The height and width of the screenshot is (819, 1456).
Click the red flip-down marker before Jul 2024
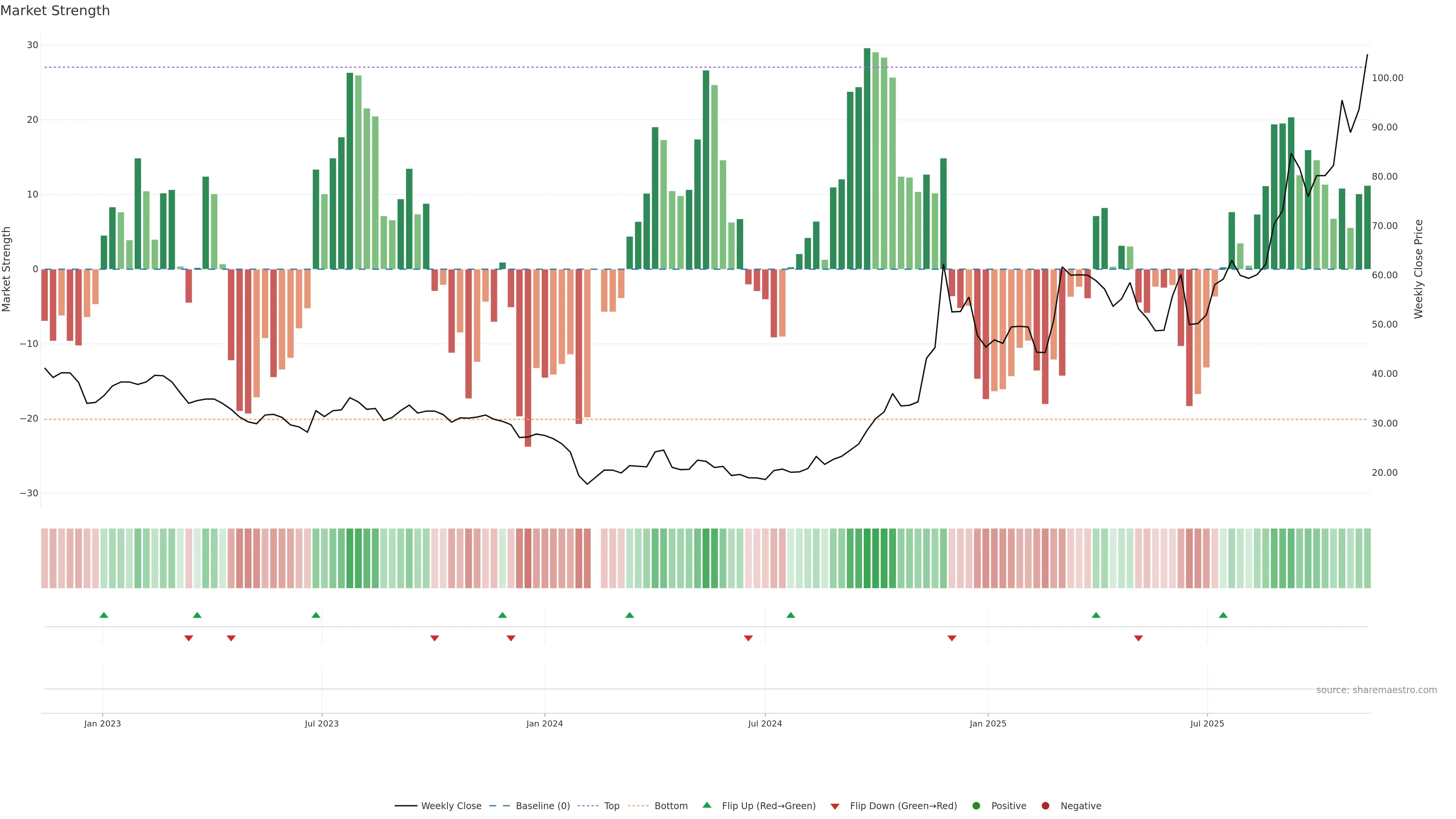coord(748,638)
